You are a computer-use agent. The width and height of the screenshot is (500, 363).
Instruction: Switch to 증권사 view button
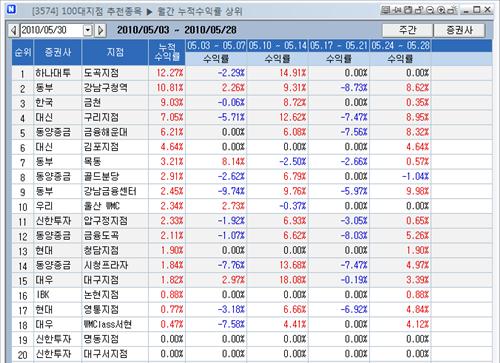tap(459, 30)
